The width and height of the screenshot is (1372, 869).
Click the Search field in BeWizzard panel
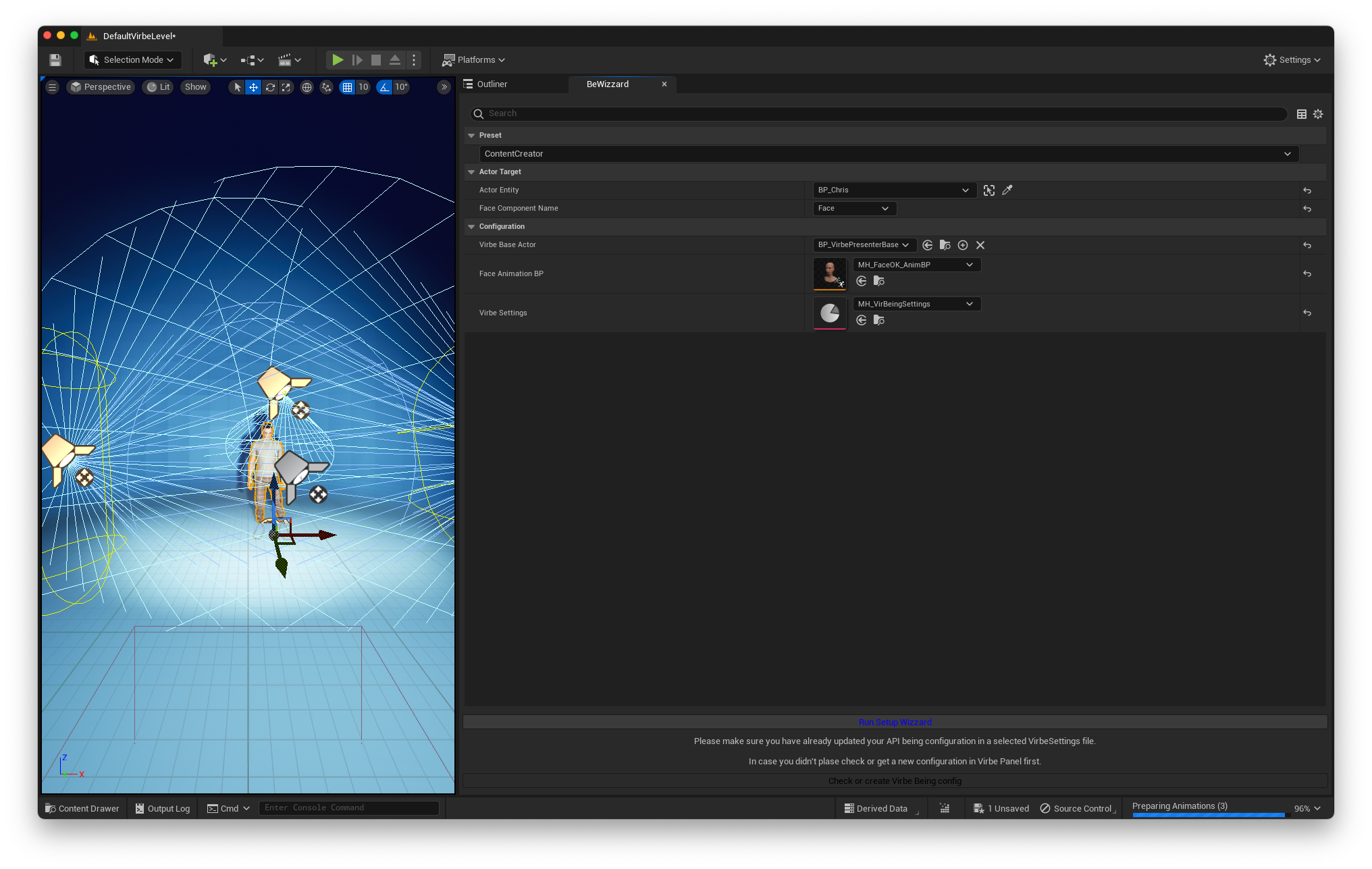pyautogui.click(x=878, y=113)
